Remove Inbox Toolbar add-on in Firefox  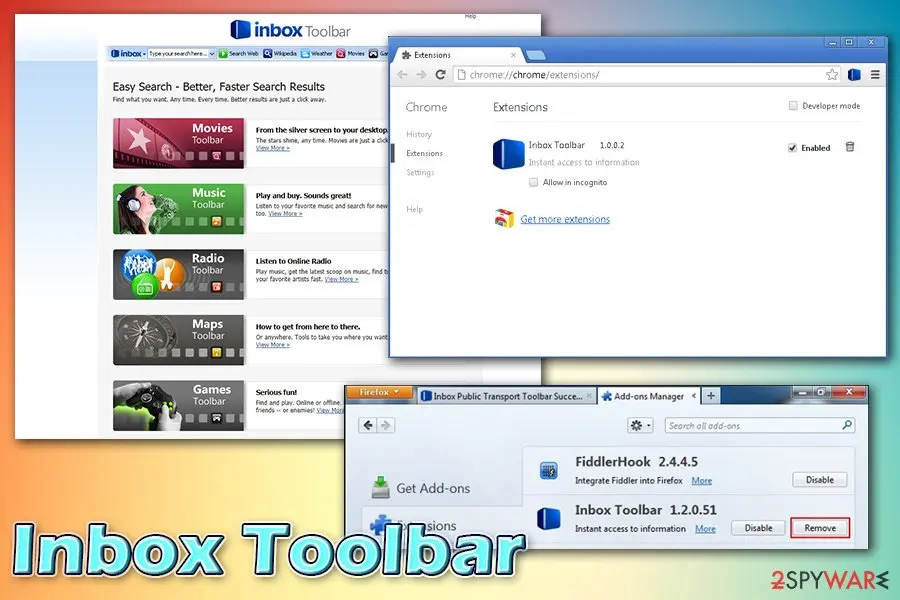click(820, 528)
